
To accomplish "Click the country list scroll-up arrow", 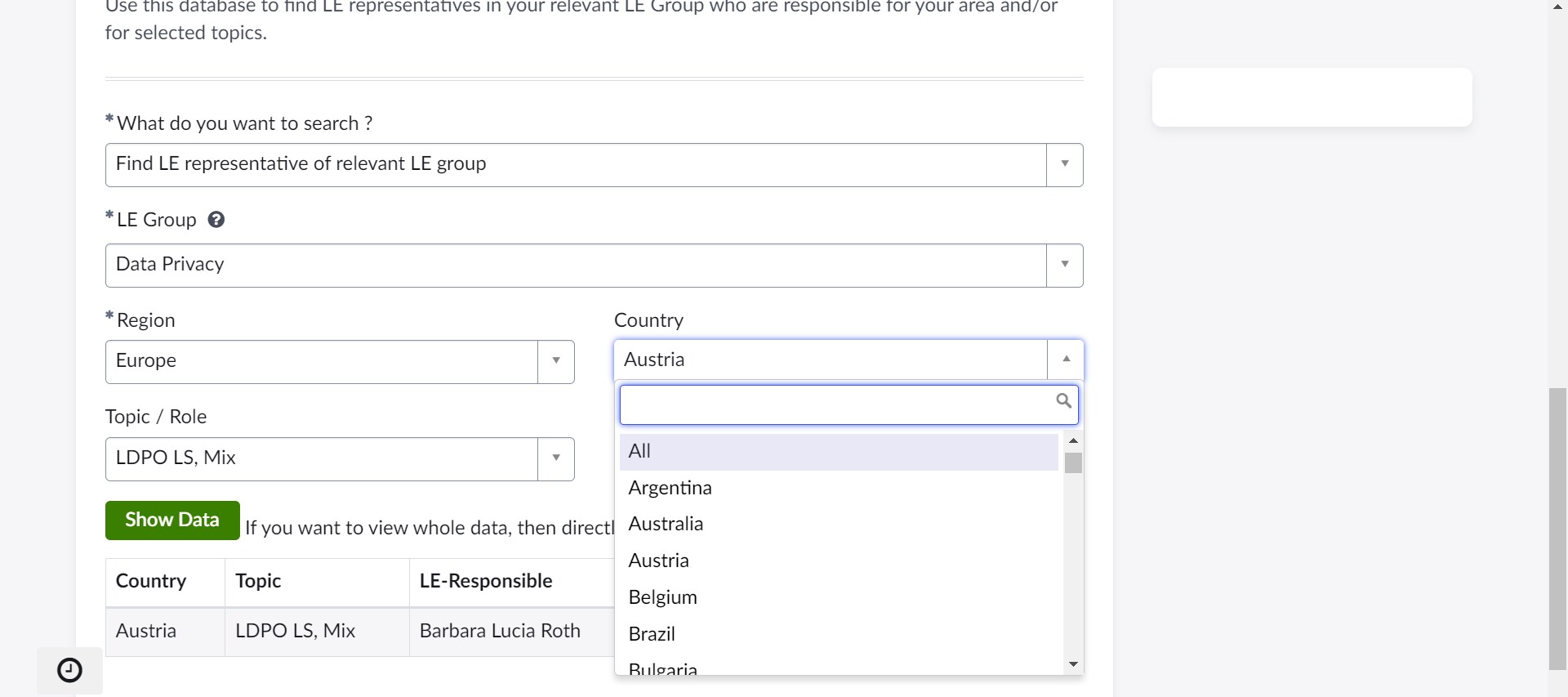I will point(1073,440).
